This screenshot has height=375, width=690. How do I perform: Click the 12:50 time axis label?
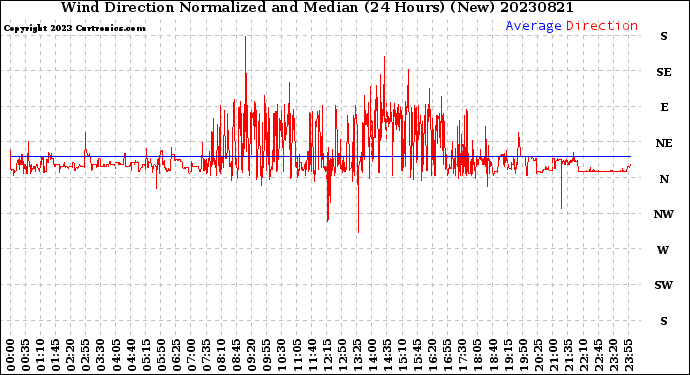[342, 355]
